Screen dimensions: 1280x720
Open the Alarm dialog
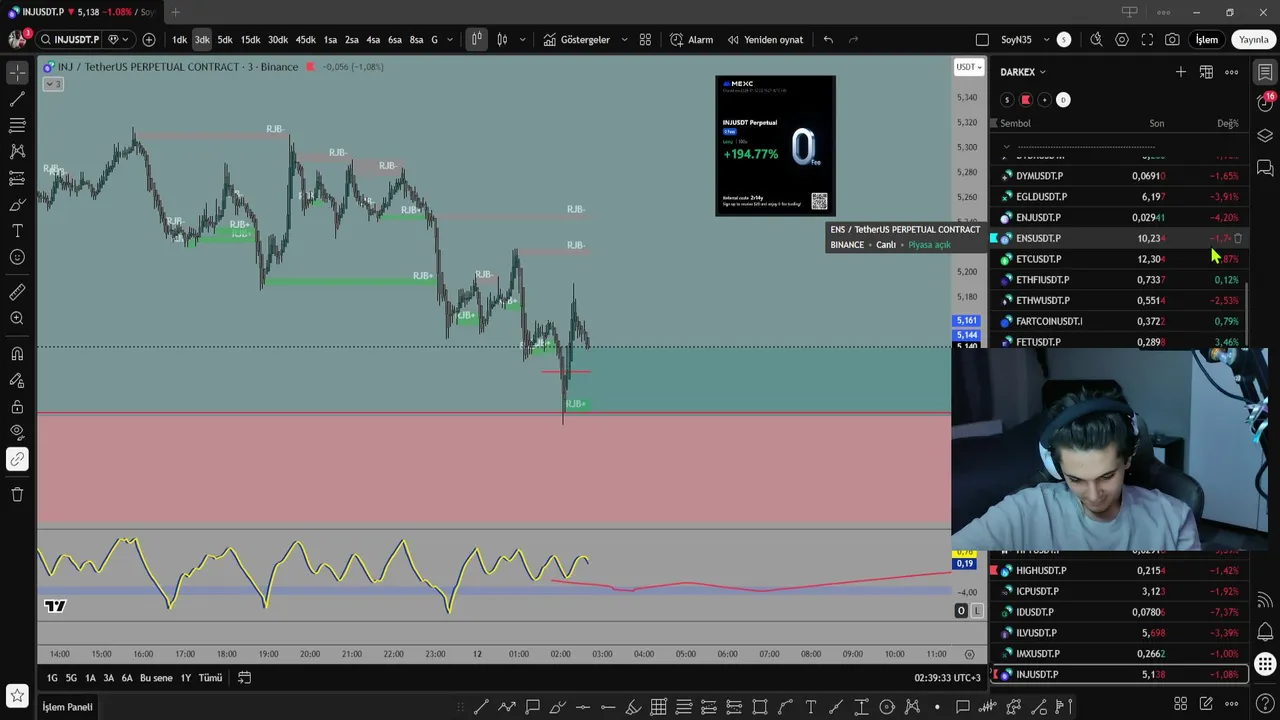[691, 40]
